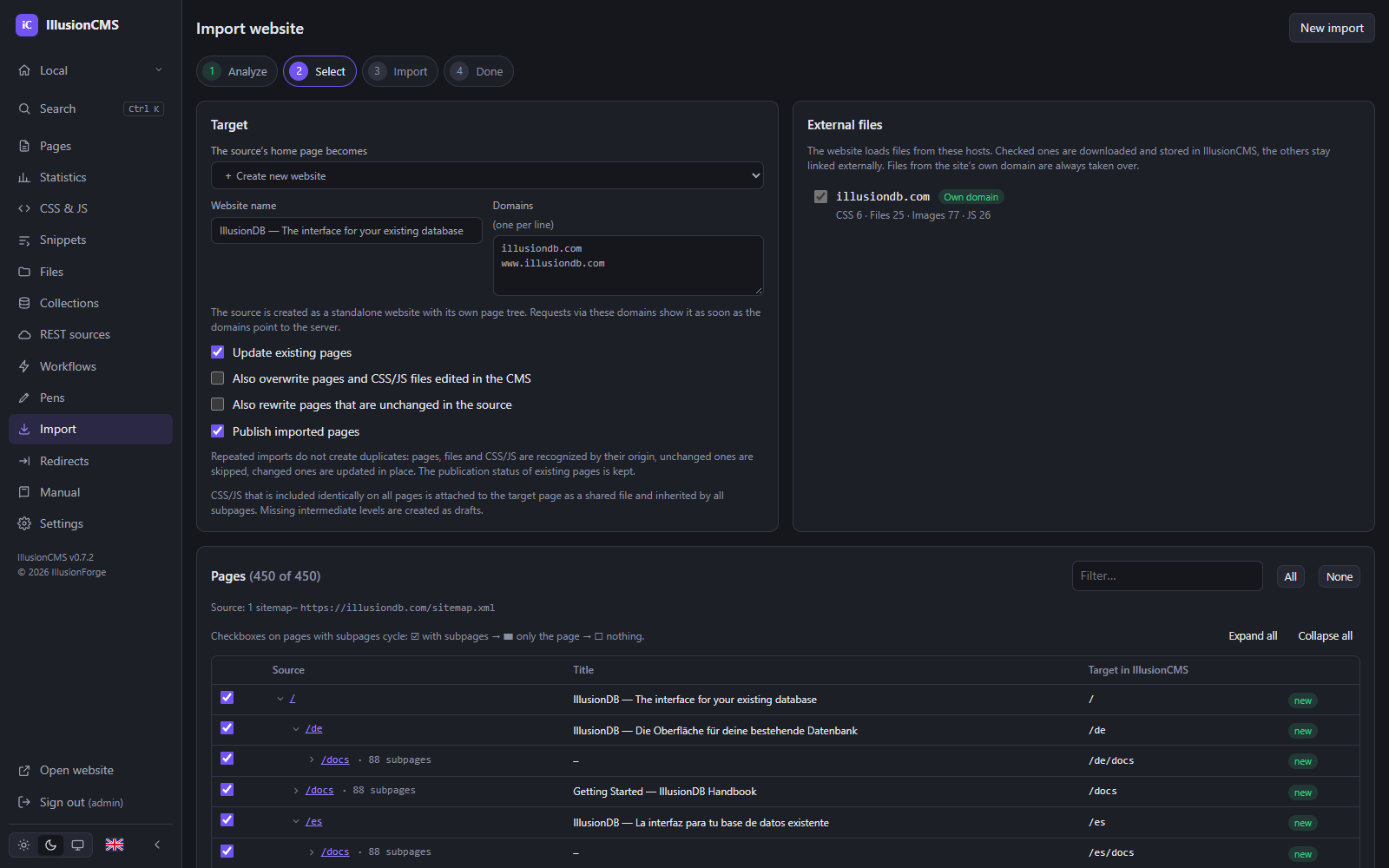Click the IllusionCMS logo icon
This screenshot has height=868, width=1389.
27,25
